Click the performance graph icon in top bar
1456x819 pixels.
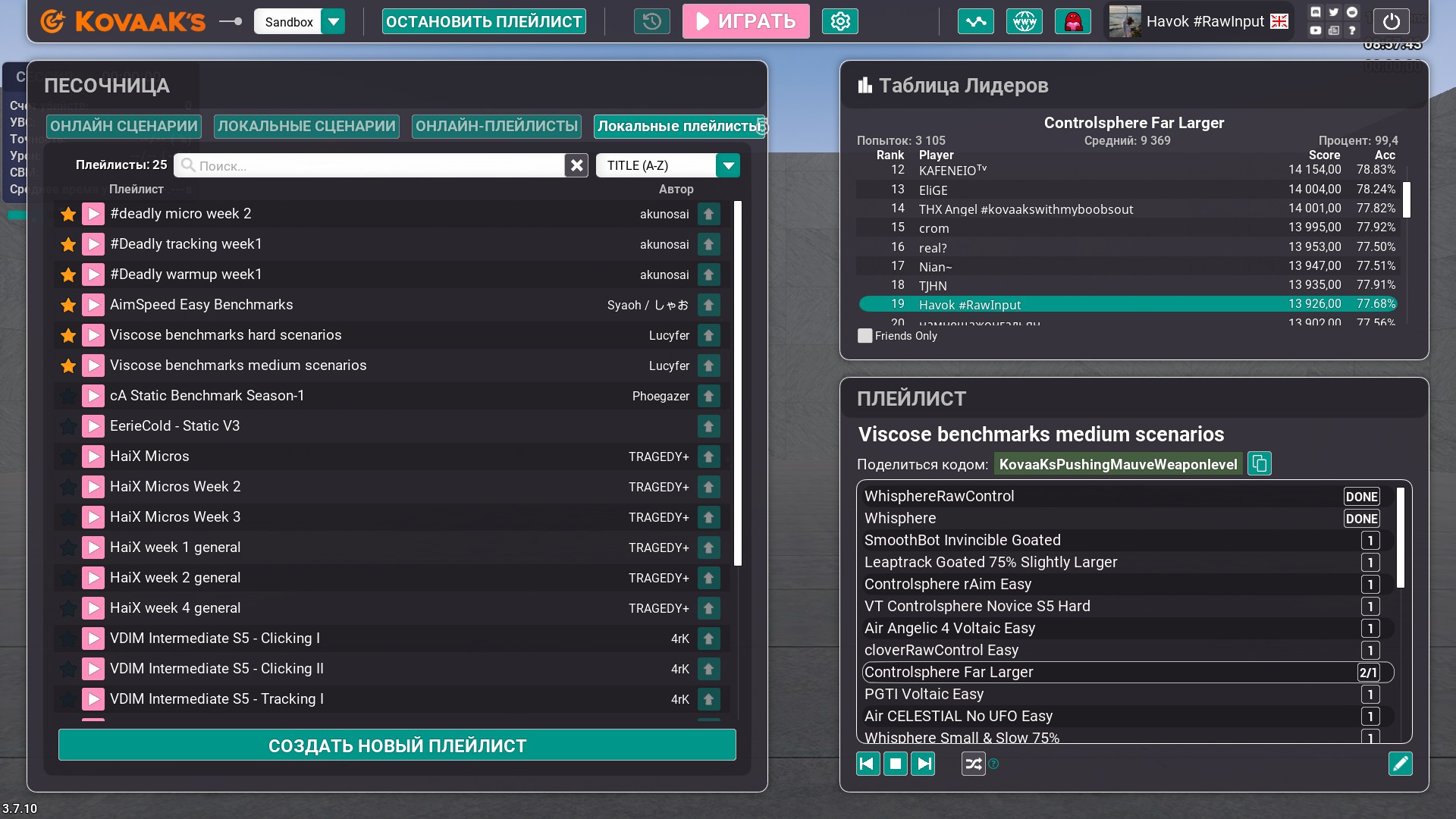point(975,21)
